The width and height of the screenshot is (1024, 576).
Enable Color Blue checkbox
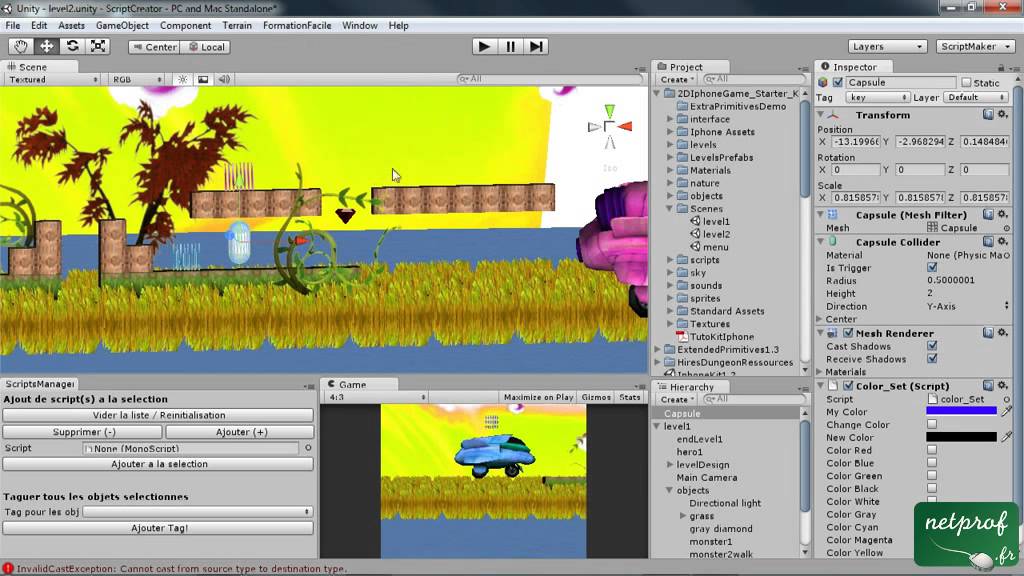point(932,463)
